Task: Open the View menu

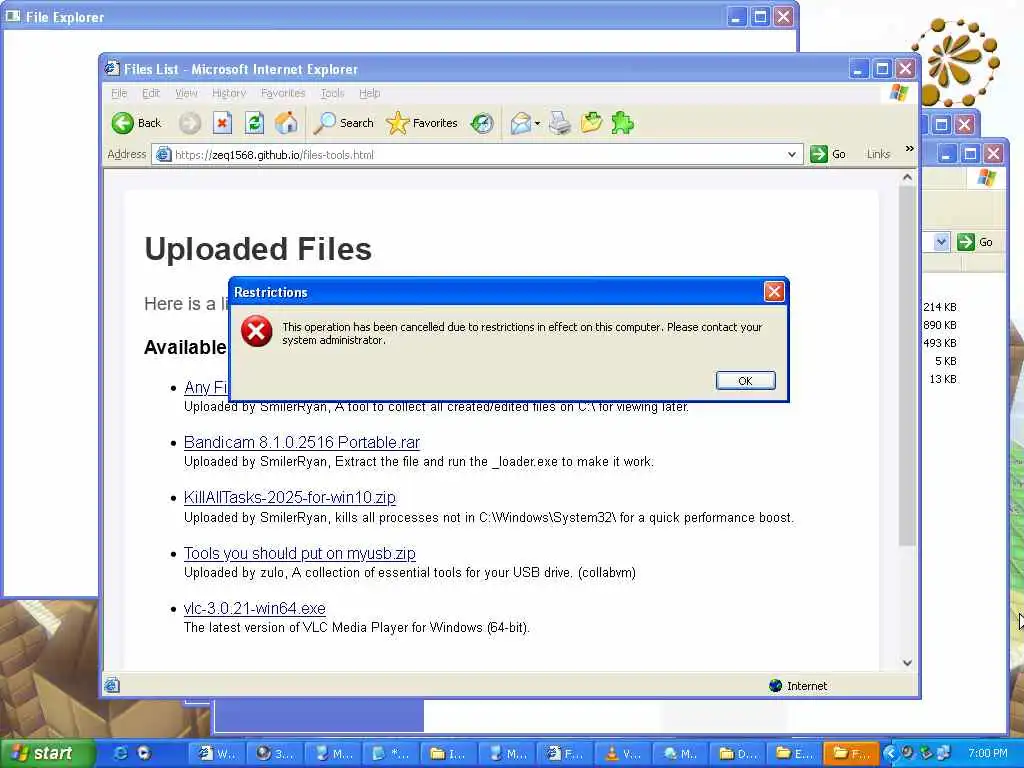Action: click(186, 93)
